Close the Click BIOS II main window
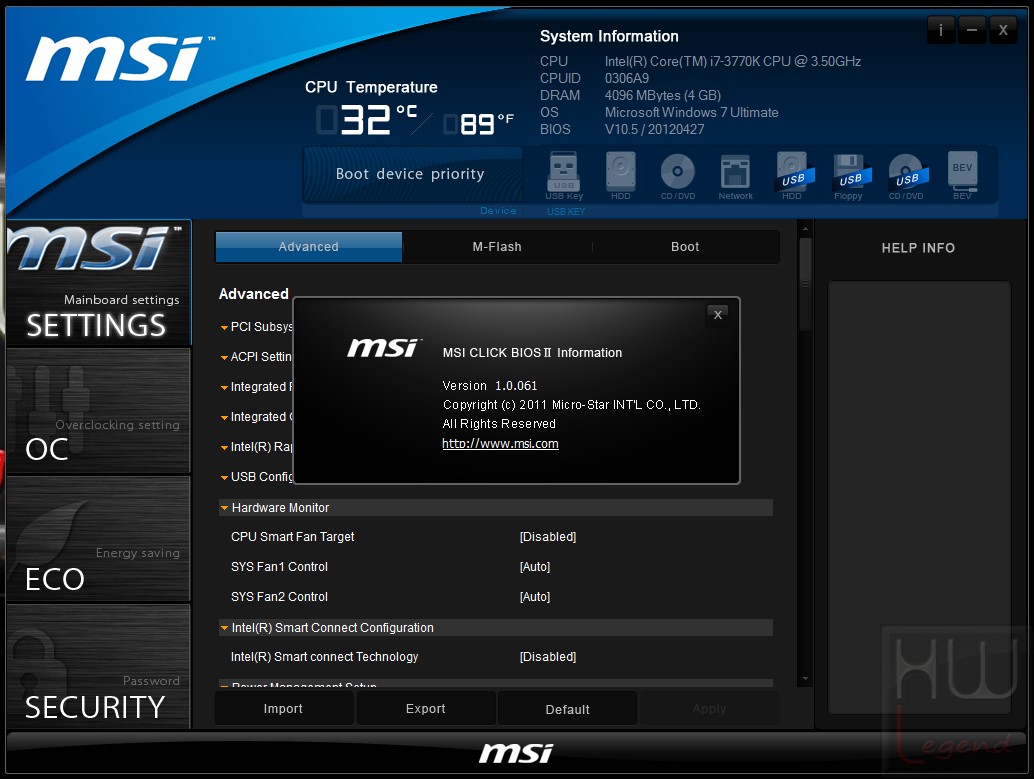This screenshot has height=779, width=1034. click(x=1003, y=30)
